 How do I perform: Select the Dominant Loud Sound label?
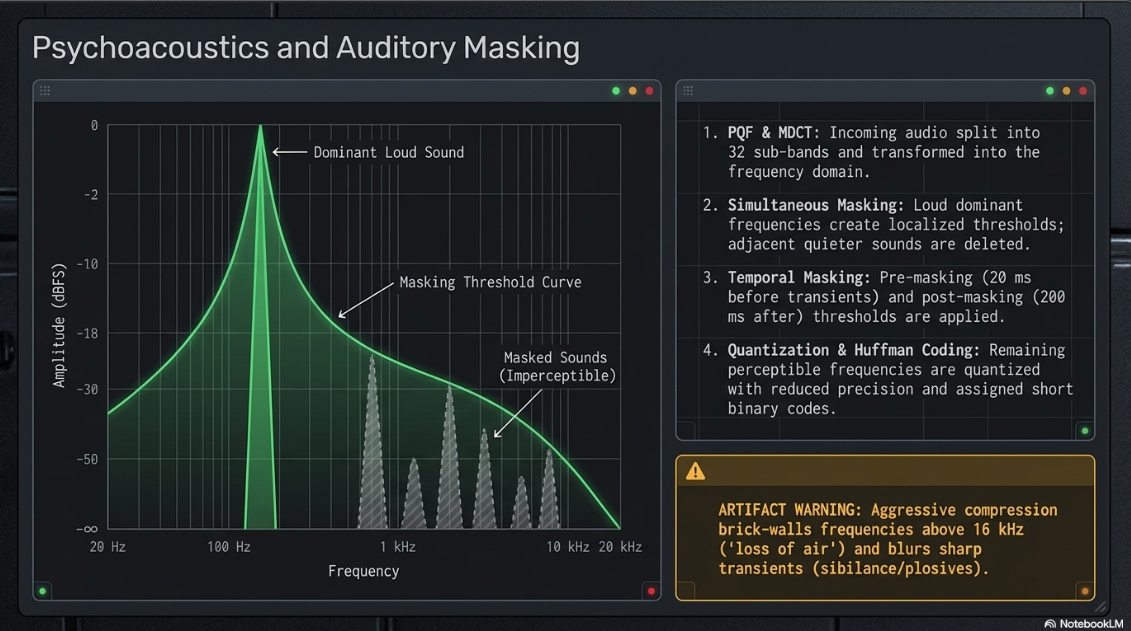pyautogui.click(x=388, y=152)
